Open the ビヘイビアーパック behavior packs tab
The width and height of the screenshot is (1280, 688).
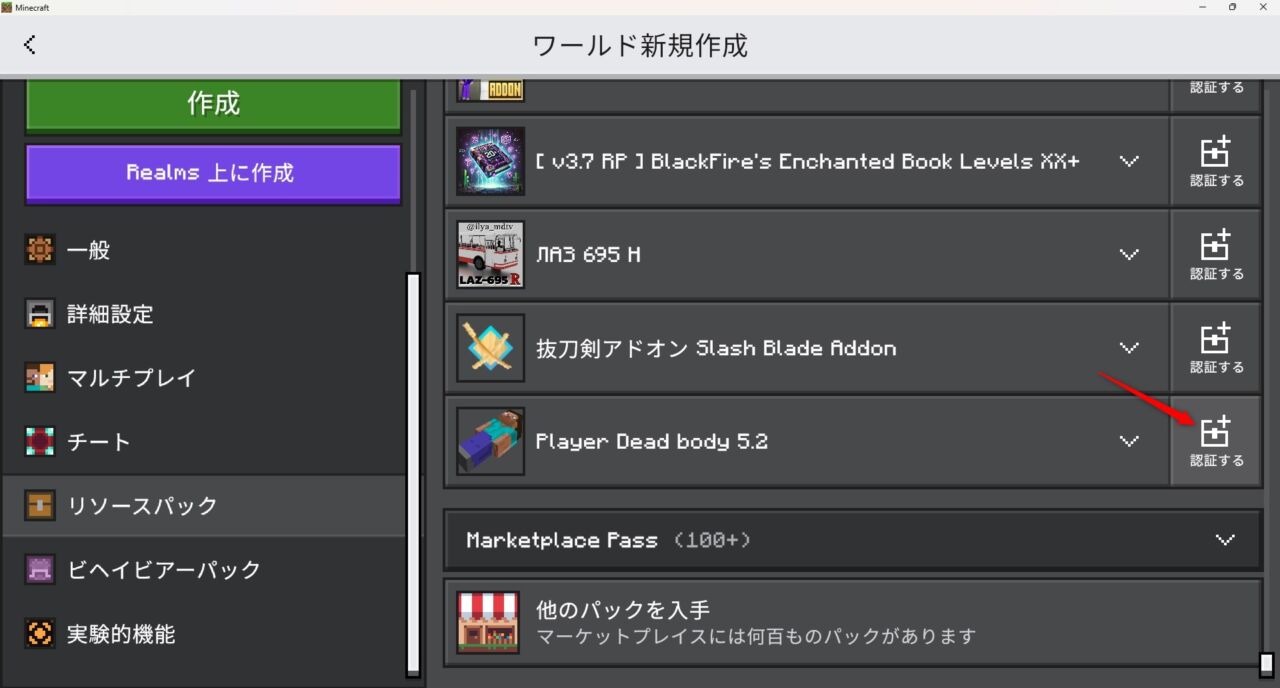(204, 570)
